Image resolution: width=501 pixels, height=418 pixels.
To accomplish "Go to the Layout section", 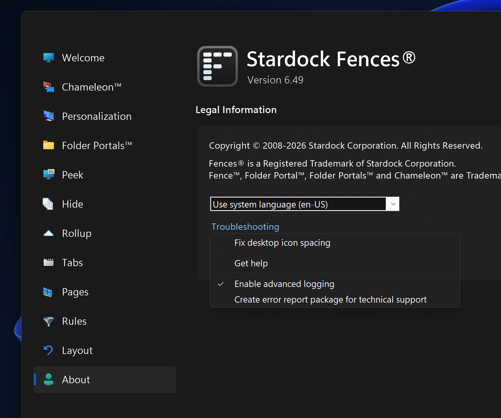I will [77, 351].
